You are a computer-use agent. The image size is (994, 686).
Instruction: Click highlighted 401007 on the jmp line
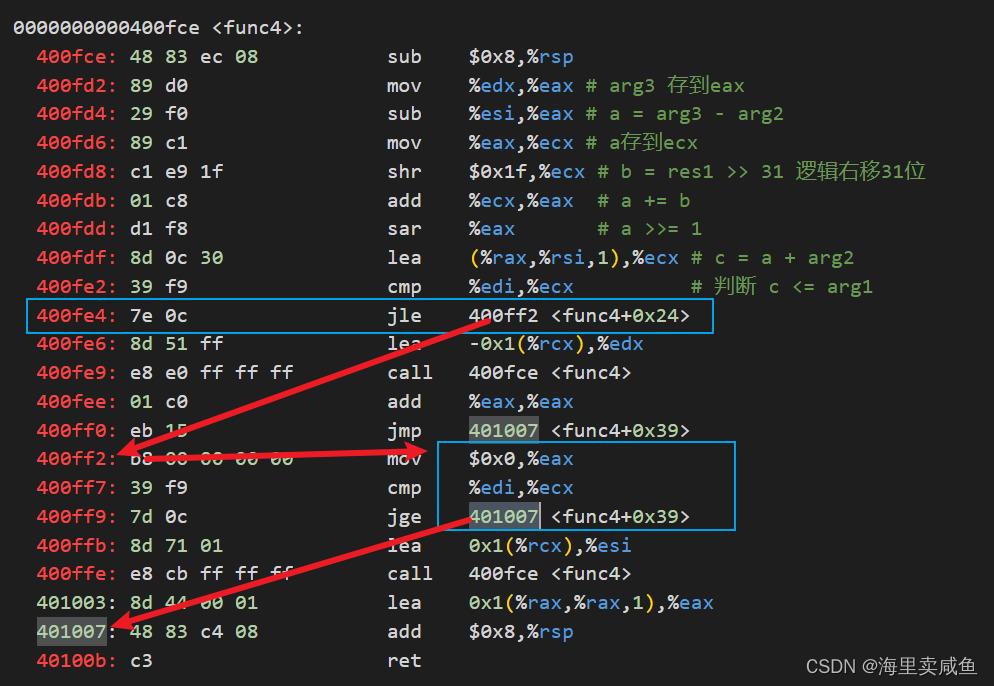503,430
